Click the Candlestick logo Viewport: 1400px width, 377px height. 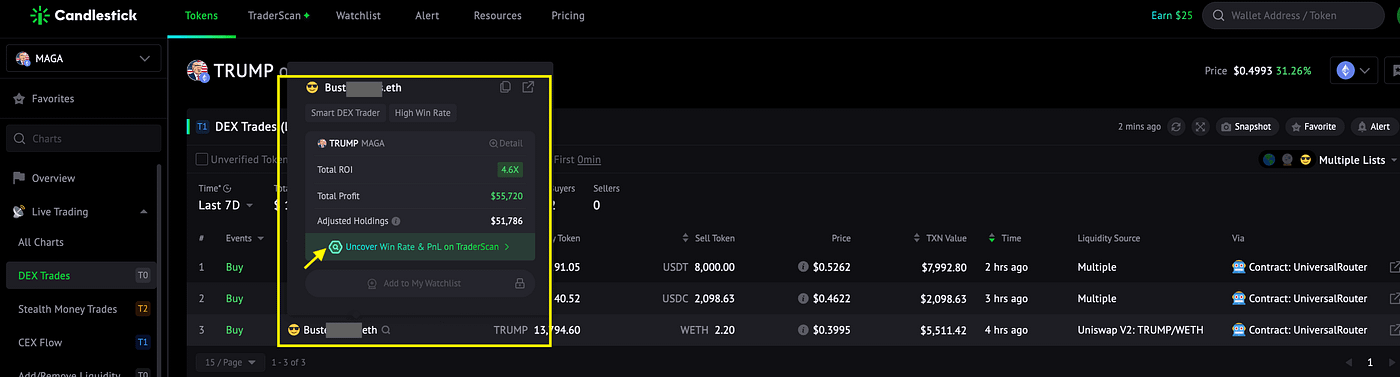click(83, 16)
